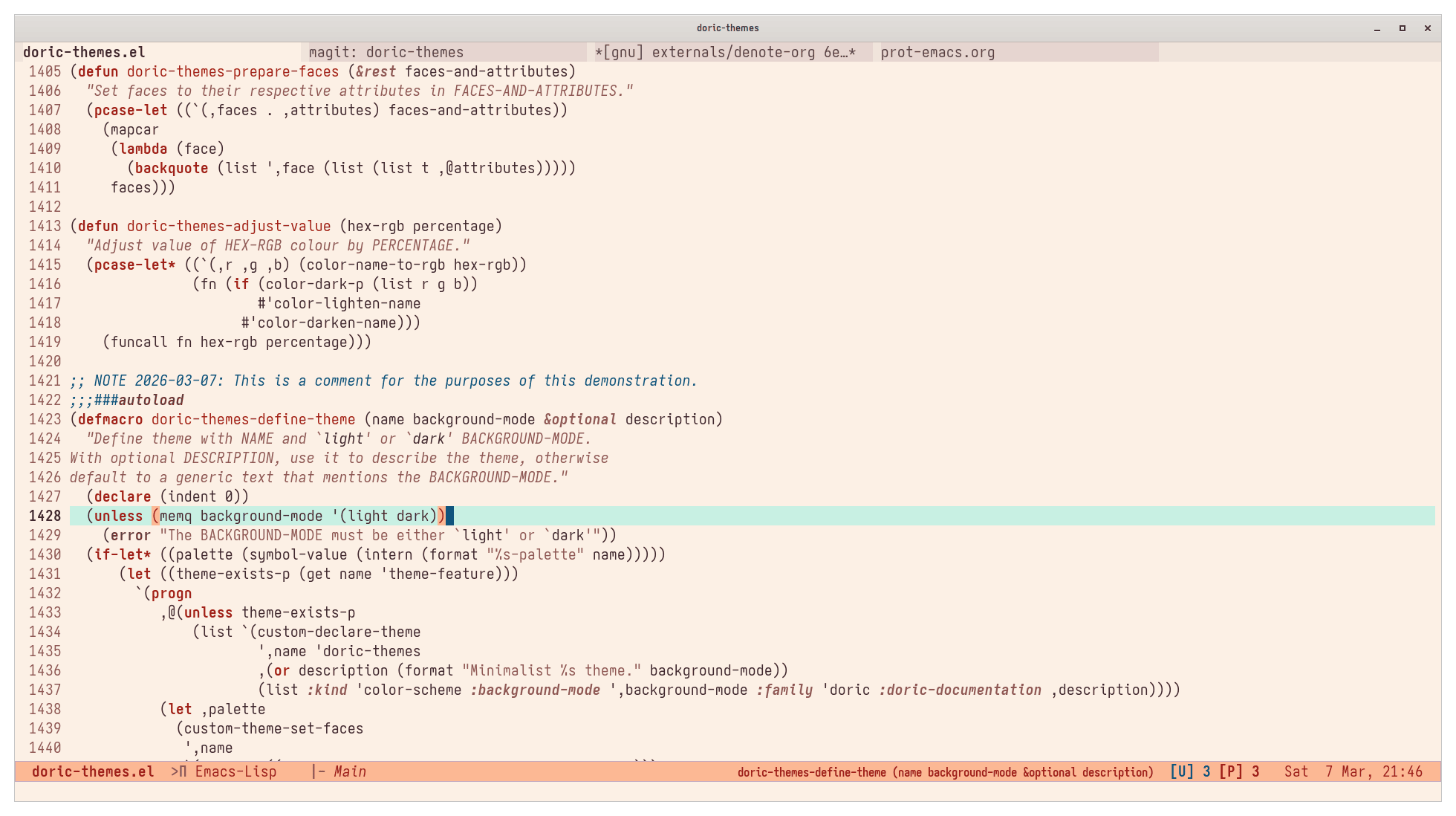The width and height of the screenshot is (1456, 816).
Task: Click the [P] 3 unpushed indicator
Action: pos(1238,771)
